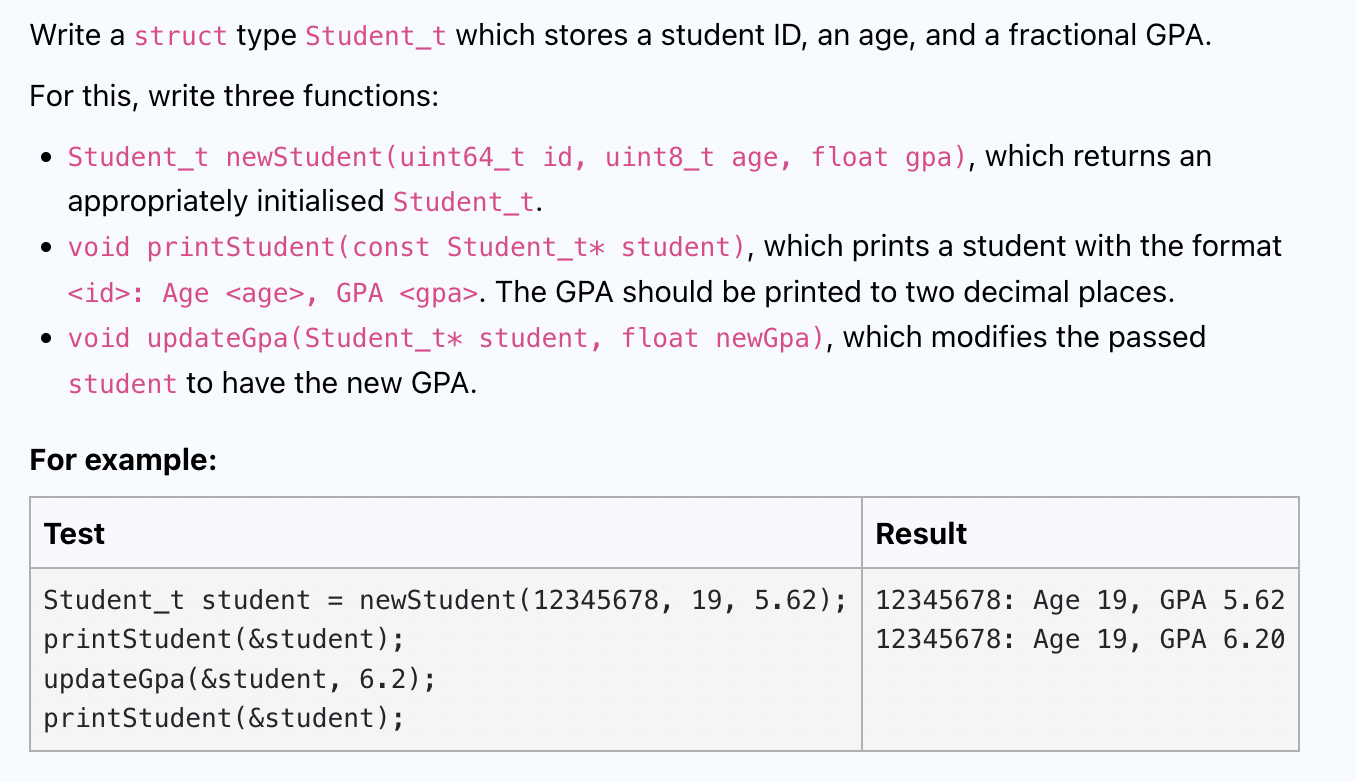This screenshot has width=1356, height=782.
Task: Click the "Result" column header
Action: [x=921, y=534]
